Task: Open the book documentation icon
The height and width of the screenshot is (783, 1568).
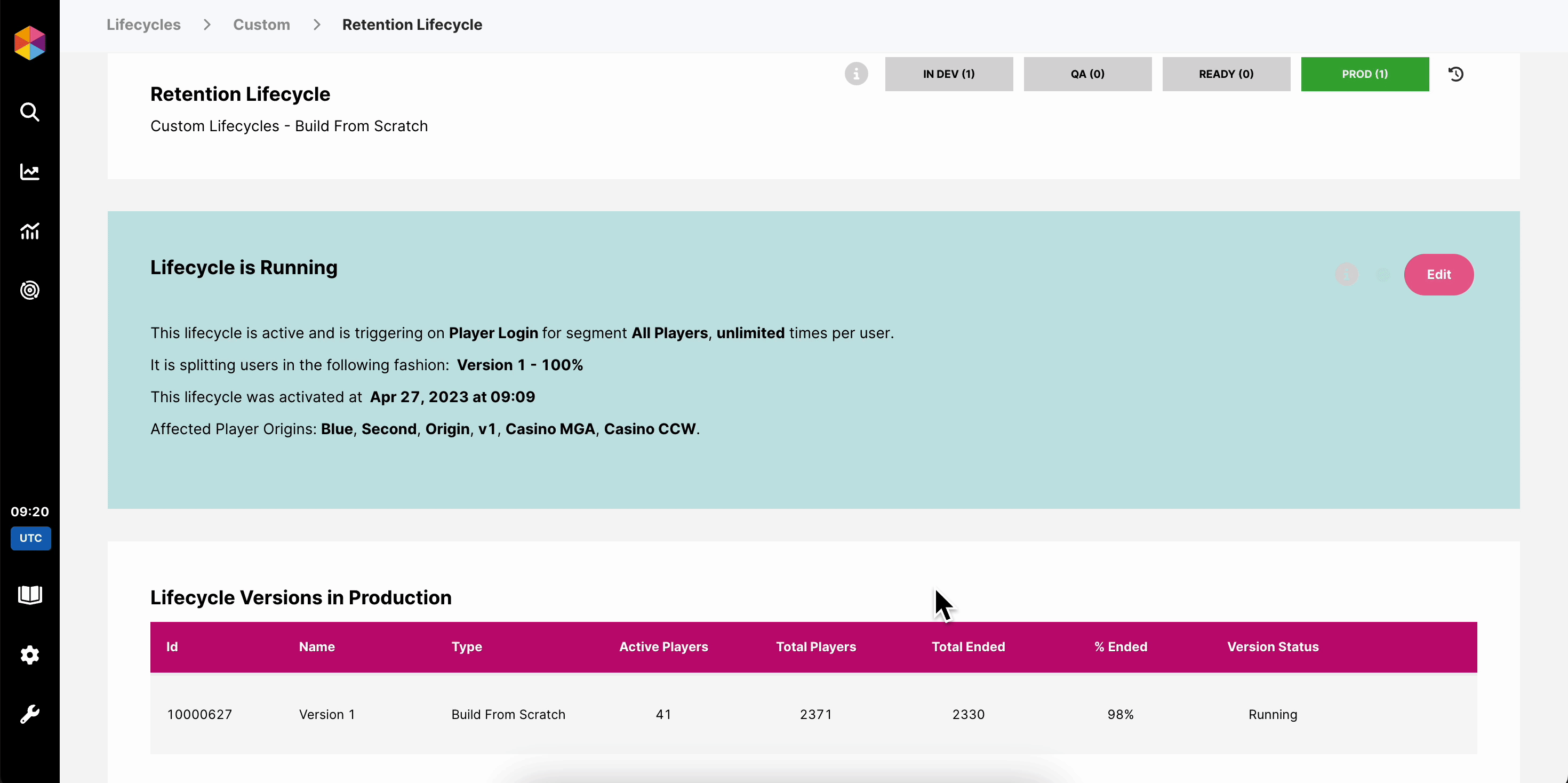Action: coord(29,595)
